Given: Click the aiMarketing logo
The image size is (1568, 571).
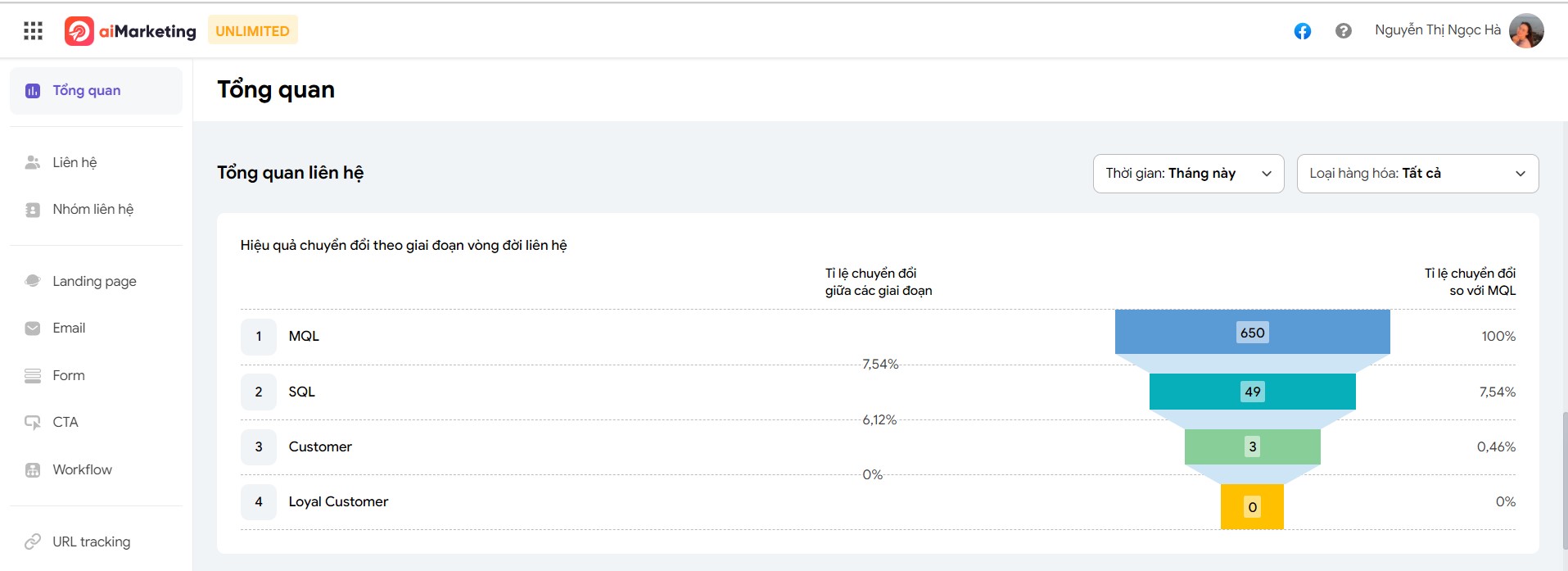Looking at the screenshot, I should click(130, 31).
